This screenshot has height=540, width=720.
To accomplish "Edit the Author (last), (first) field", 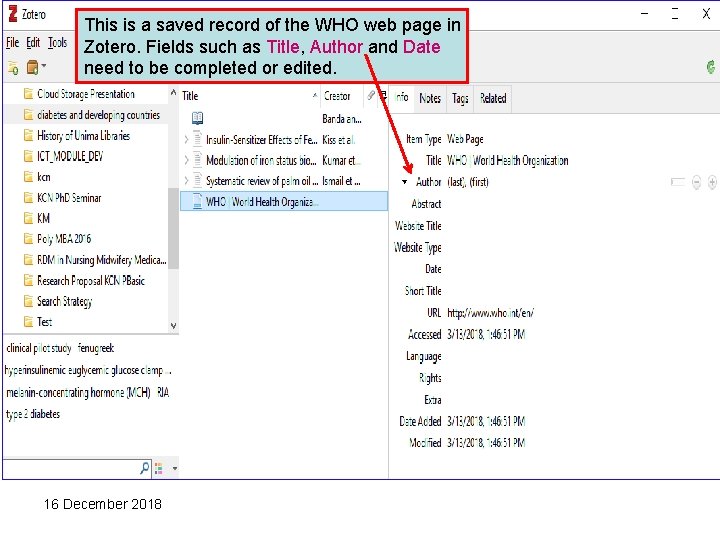I will pos(468,182).
